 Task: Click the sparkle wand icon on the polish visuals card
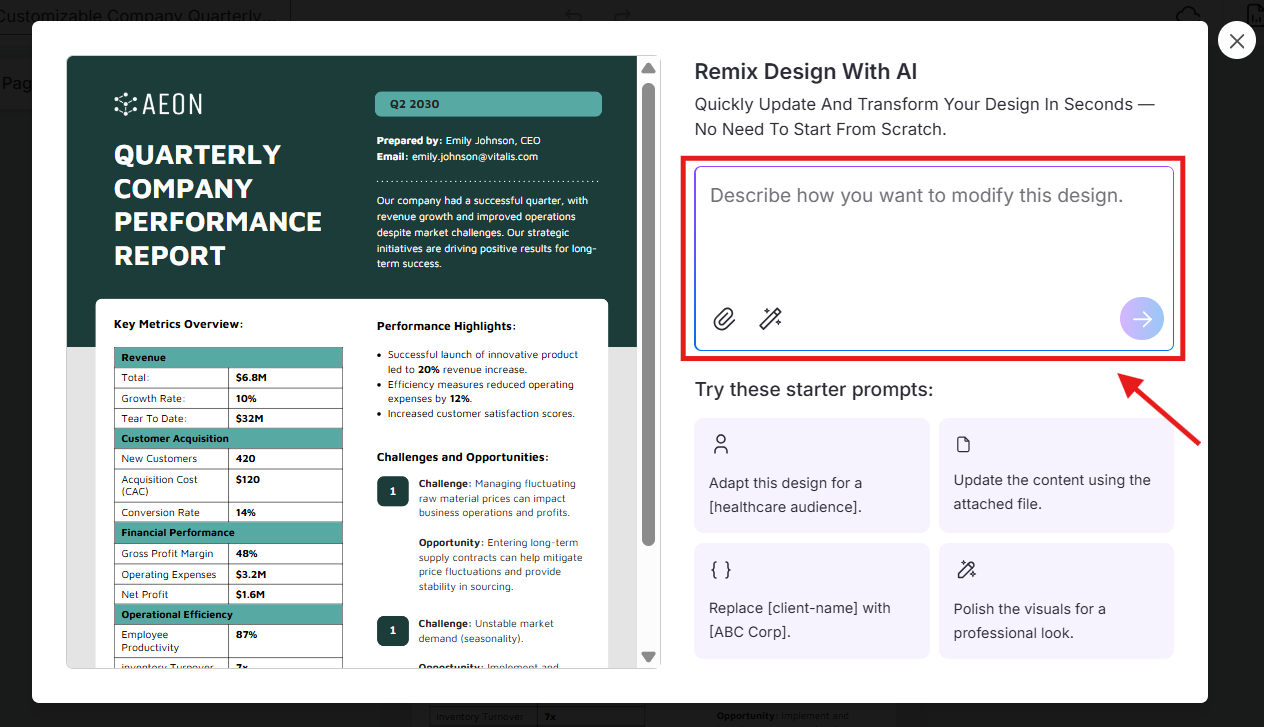click(x=965, y=569)
